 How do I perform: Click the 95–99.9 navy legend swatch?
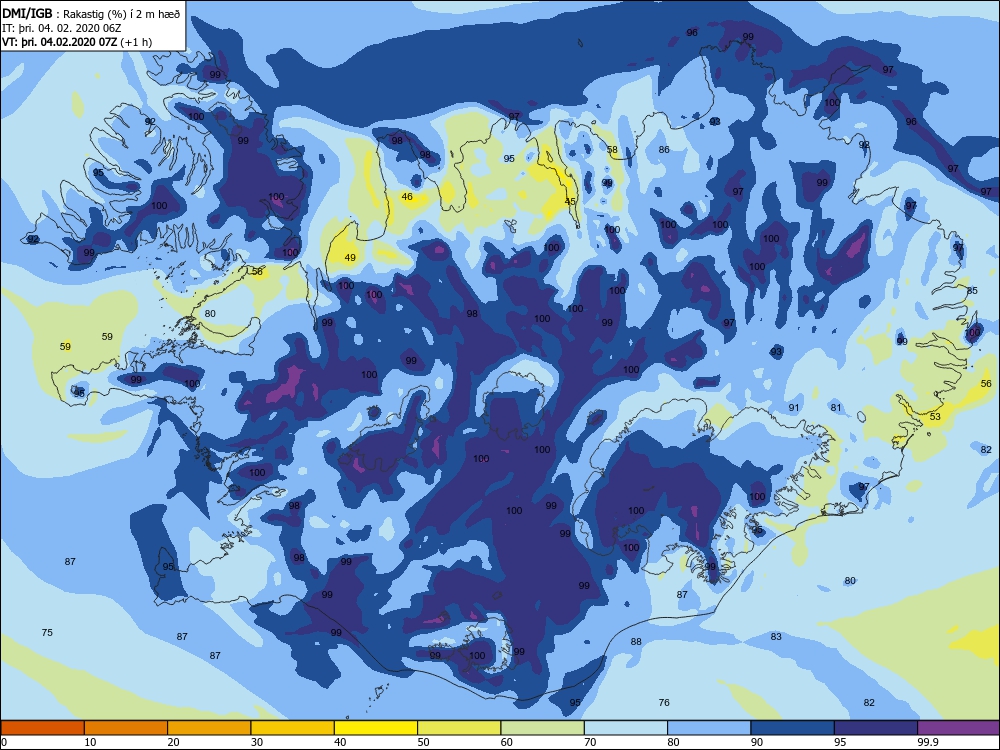[x=876, y=728]
